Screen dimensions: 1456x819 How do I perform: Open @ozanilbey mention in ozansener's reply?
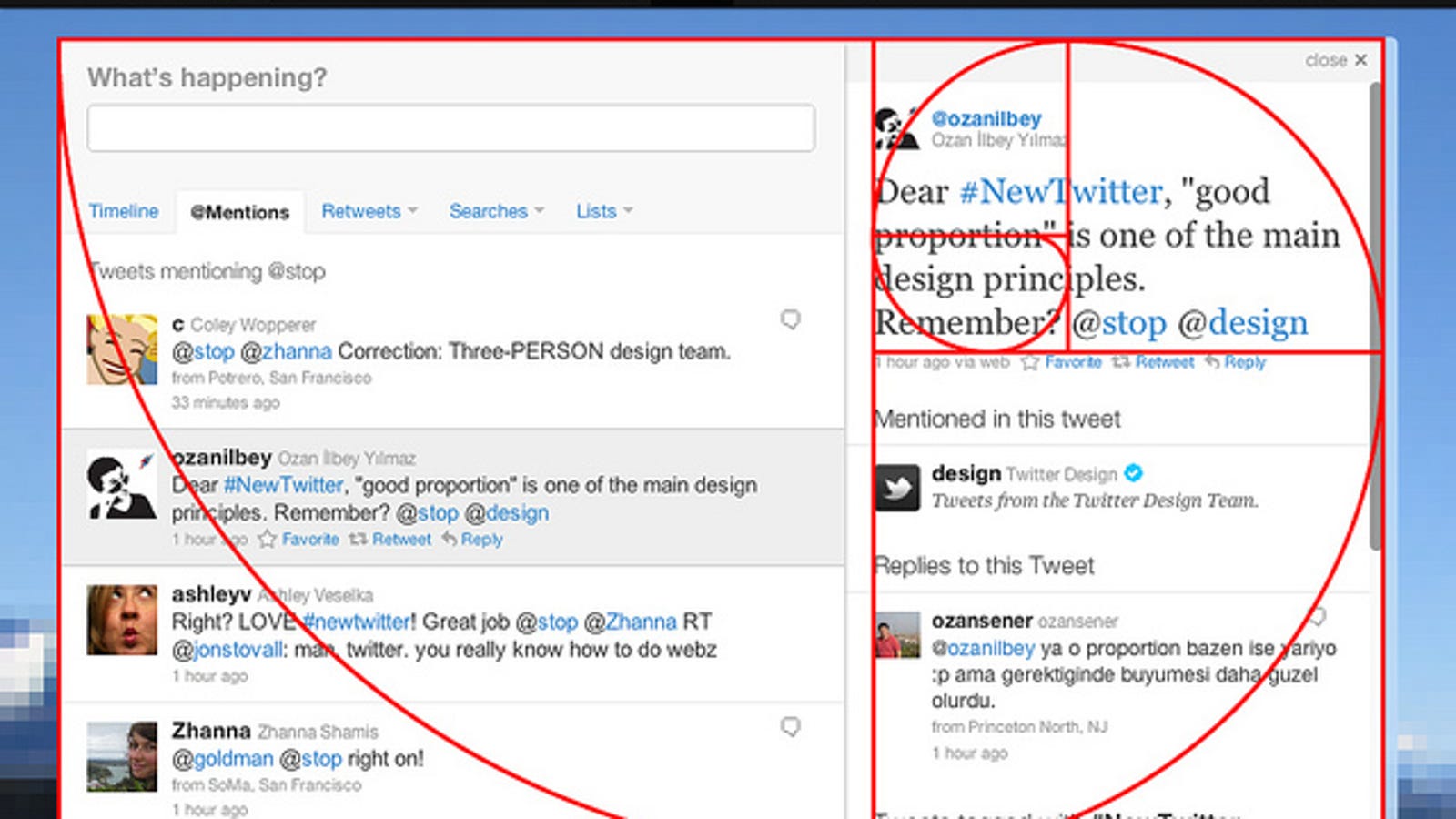click(983, 648)
